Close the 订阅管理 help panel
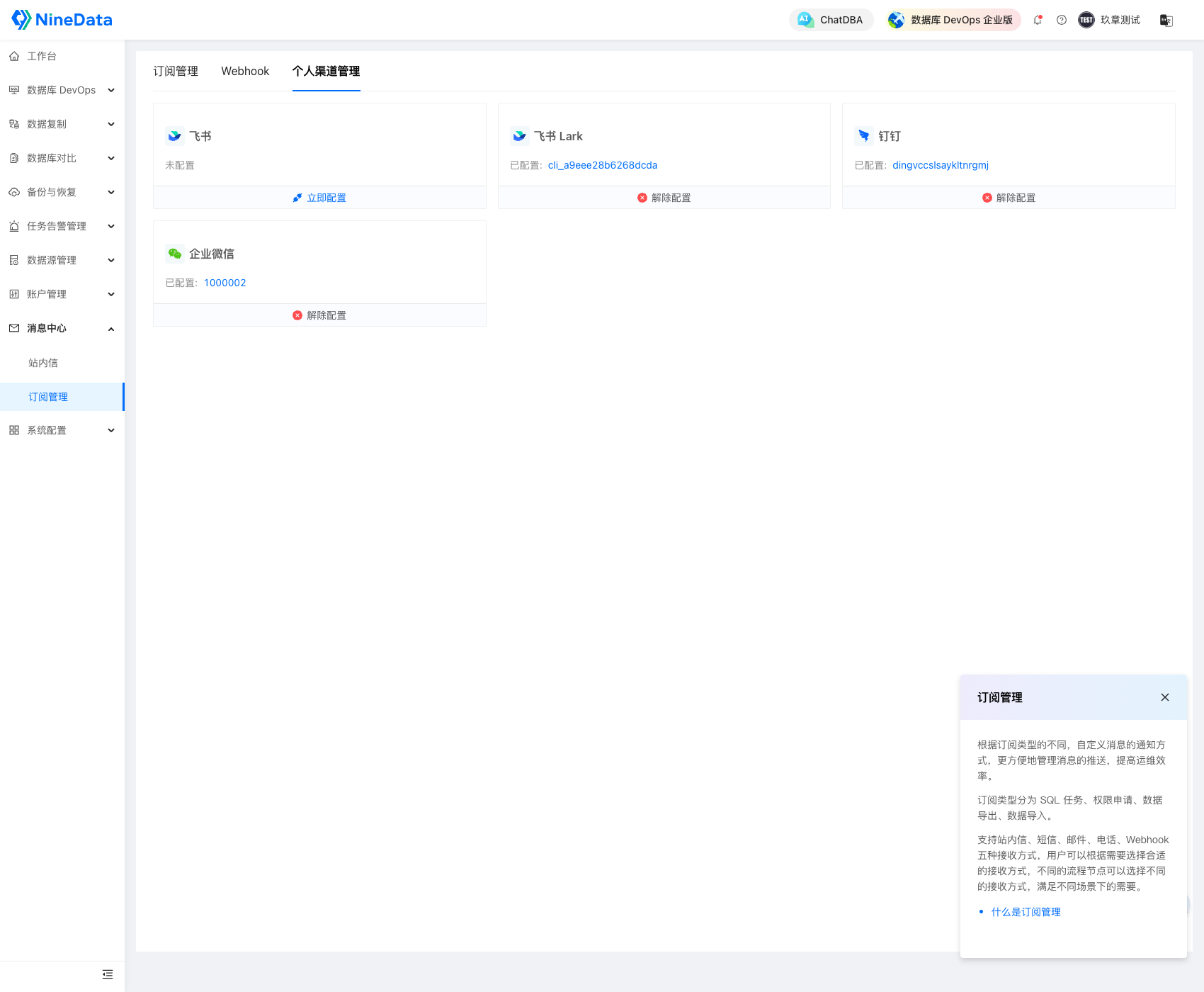Screen dimensions: 1204x992 click(x=1164, y=697)
